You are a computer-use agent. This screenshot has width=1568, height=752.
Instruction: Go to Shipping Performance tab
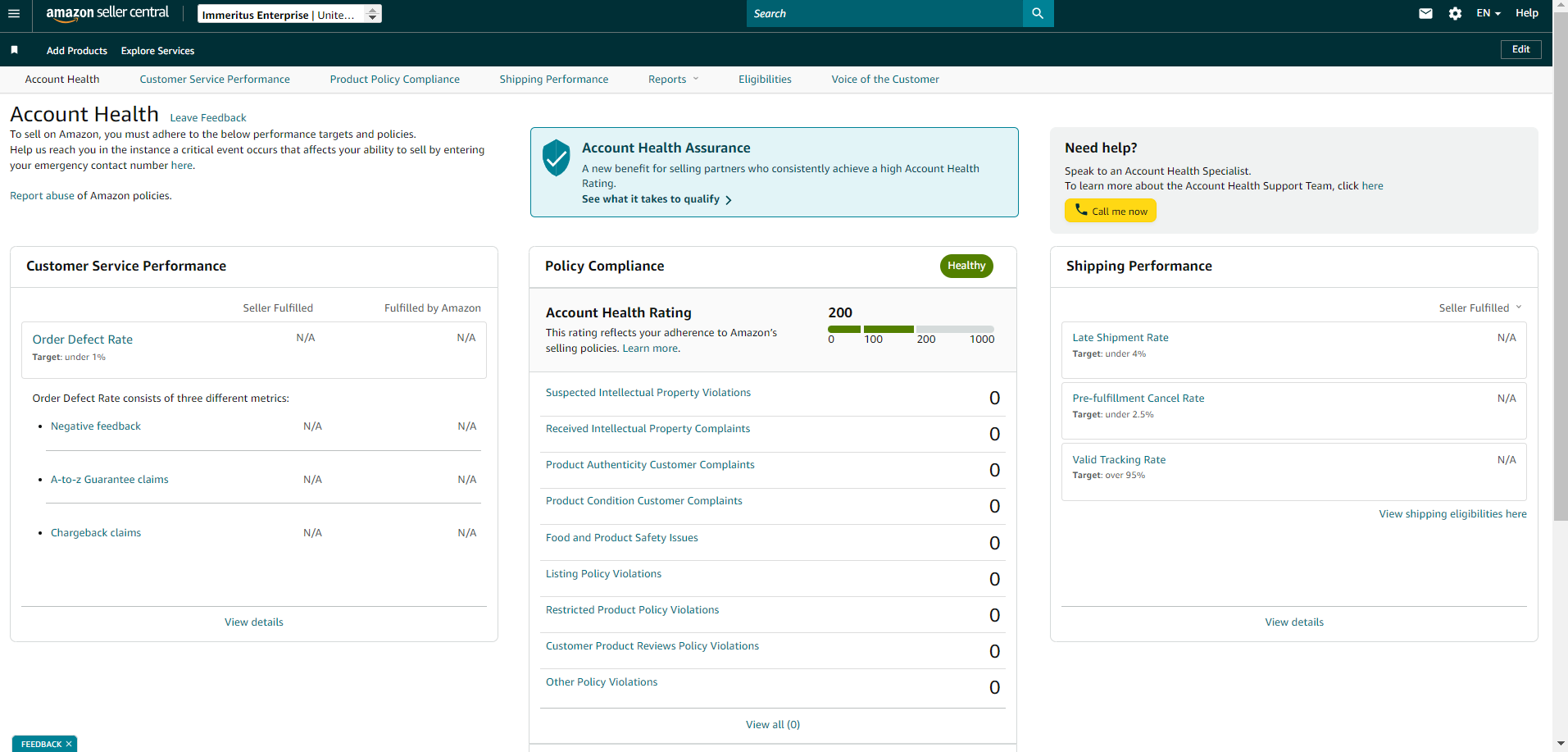[x=554, y=80]
